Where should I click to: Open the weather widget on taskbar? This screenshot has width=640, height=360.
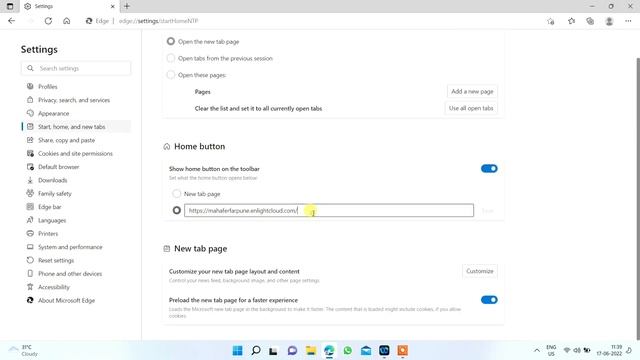point(24,350)
